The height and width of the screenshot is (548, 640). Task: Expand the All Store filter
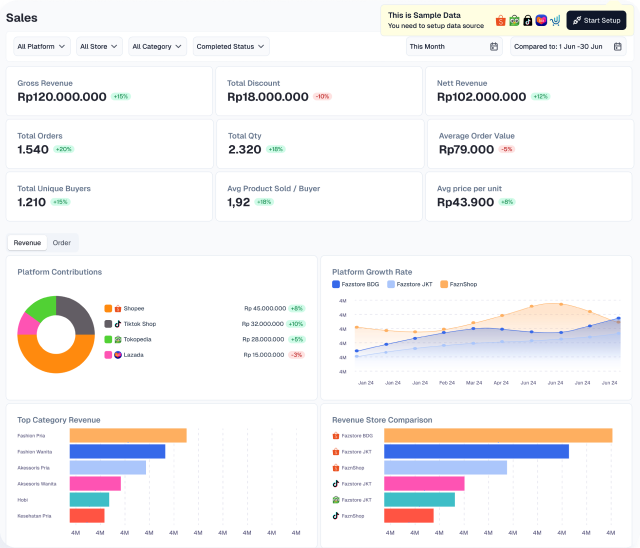coord(99,46)
